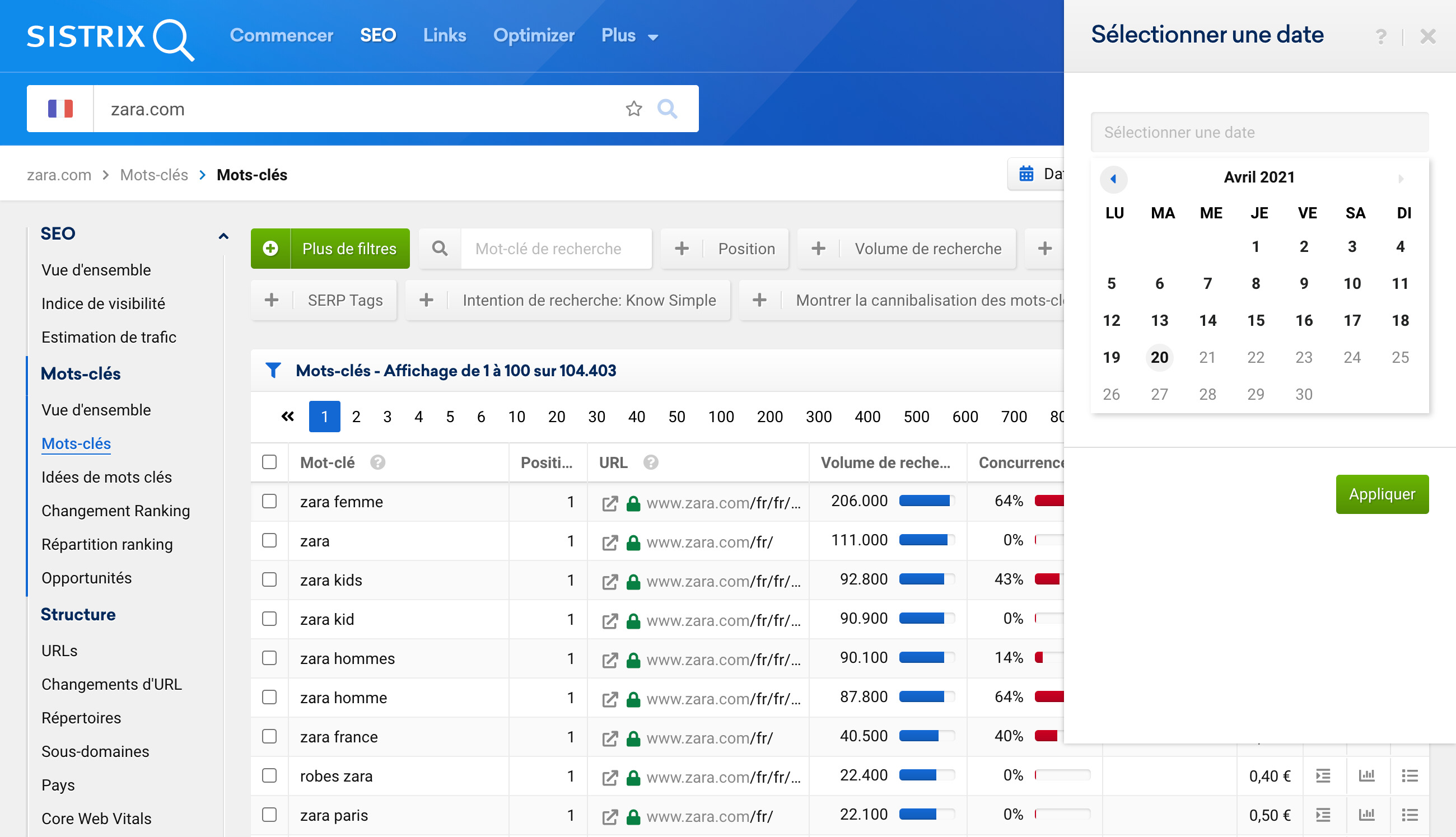Open Core Web Vitals in the sidebar
This screenshot has height=837, width=1456.
pos(96,819)
